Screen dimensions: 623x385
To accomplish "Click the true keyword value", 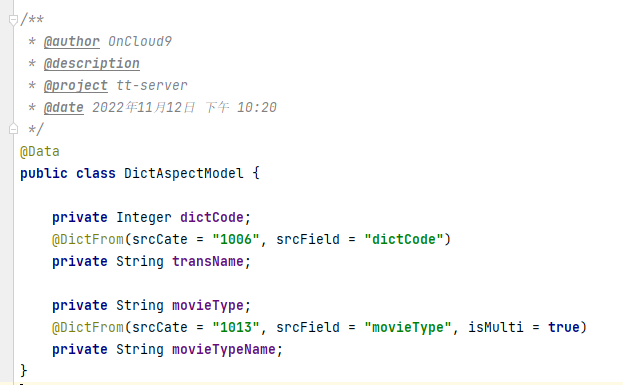I will (x=563, y=327).
